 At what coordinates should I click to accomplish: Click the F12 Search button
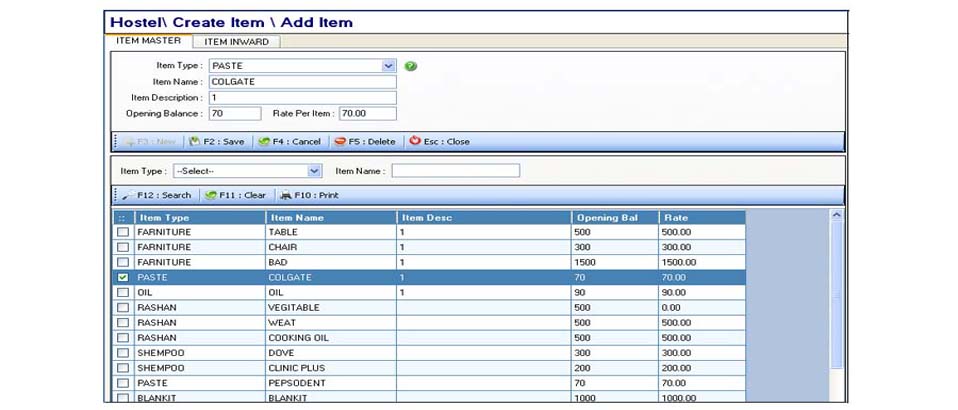pos(156,196)
